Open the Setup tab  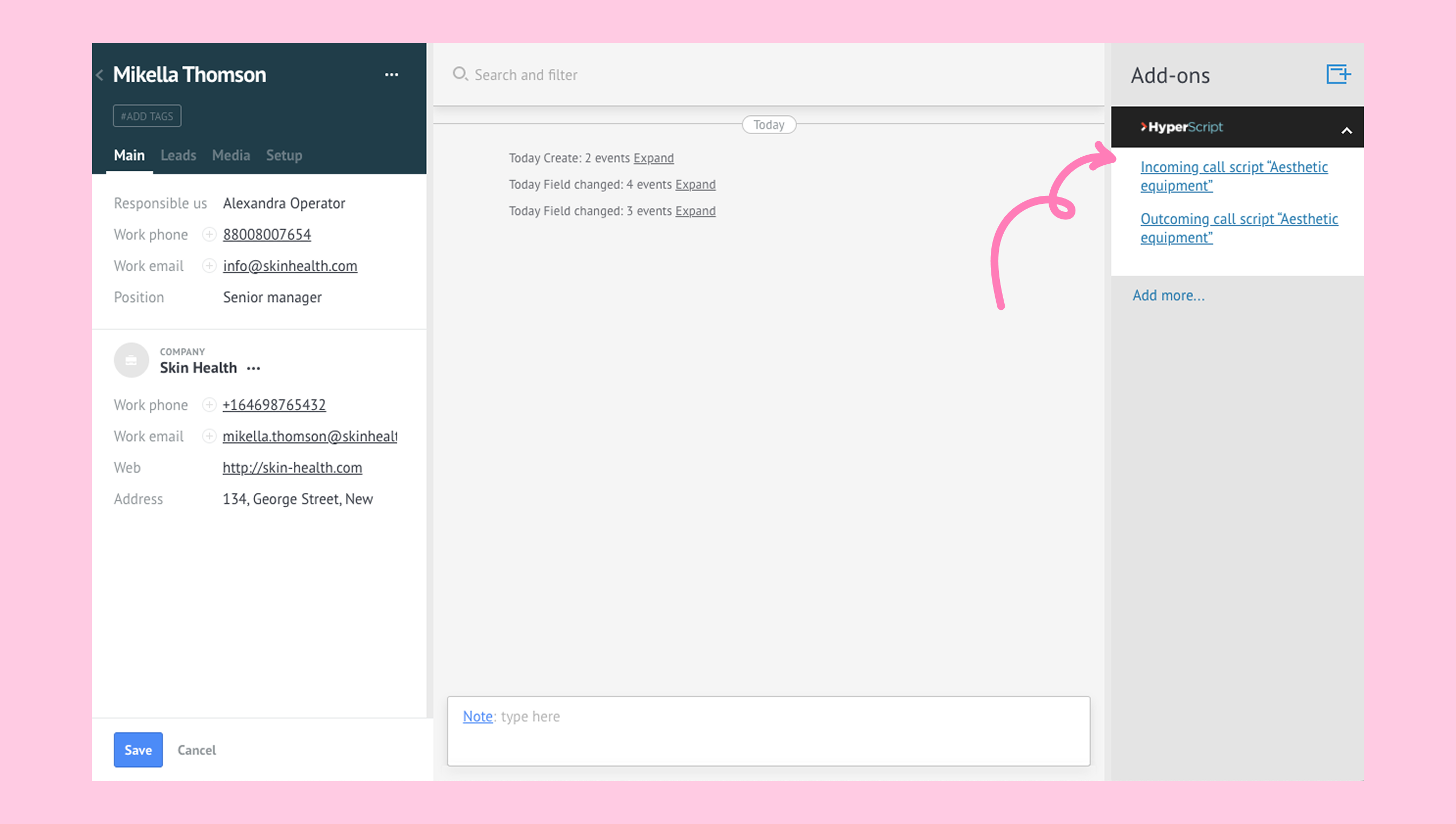click(284, 155)
